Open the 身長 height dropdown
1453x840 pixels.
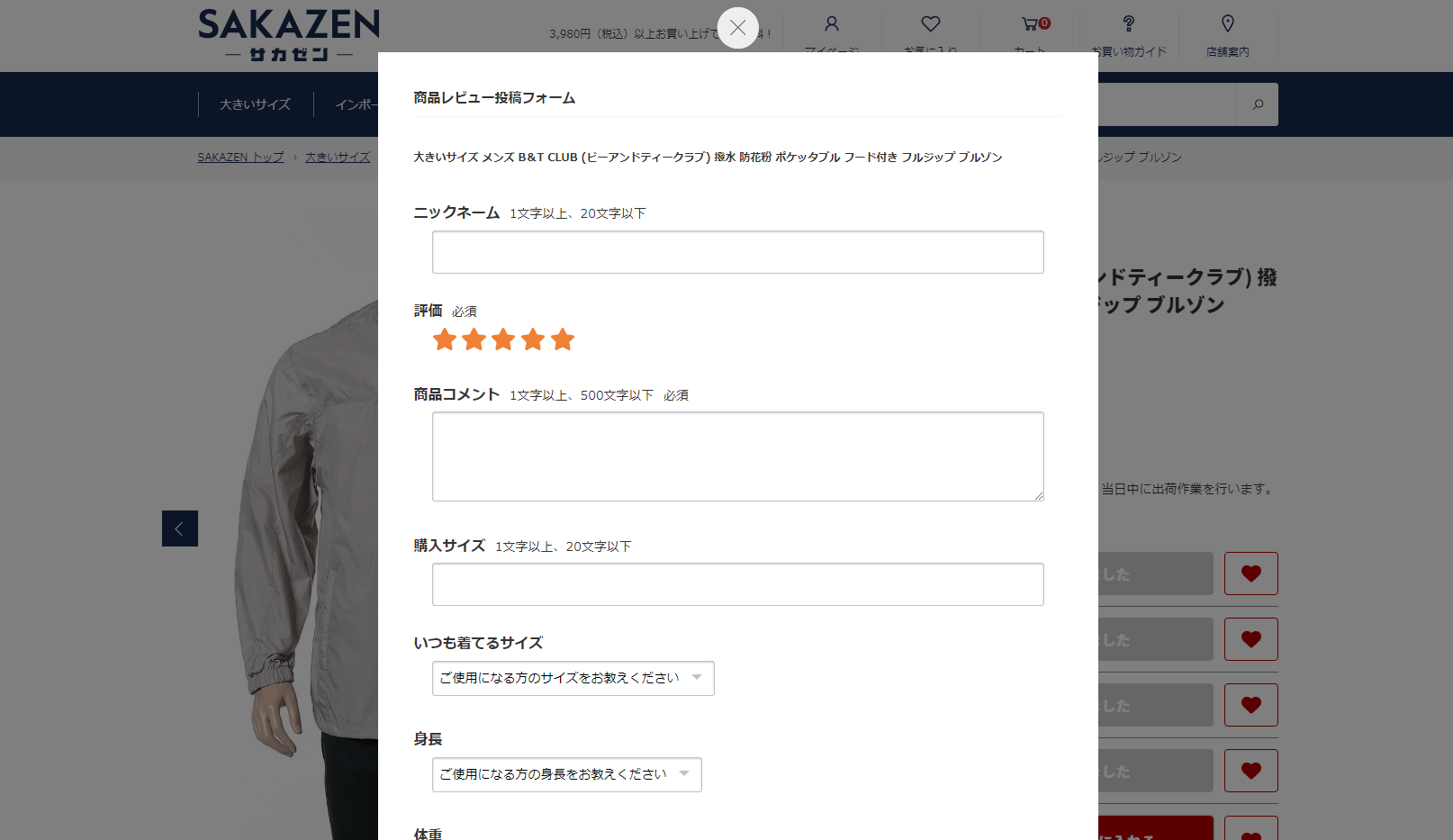(x=567, y=775)
